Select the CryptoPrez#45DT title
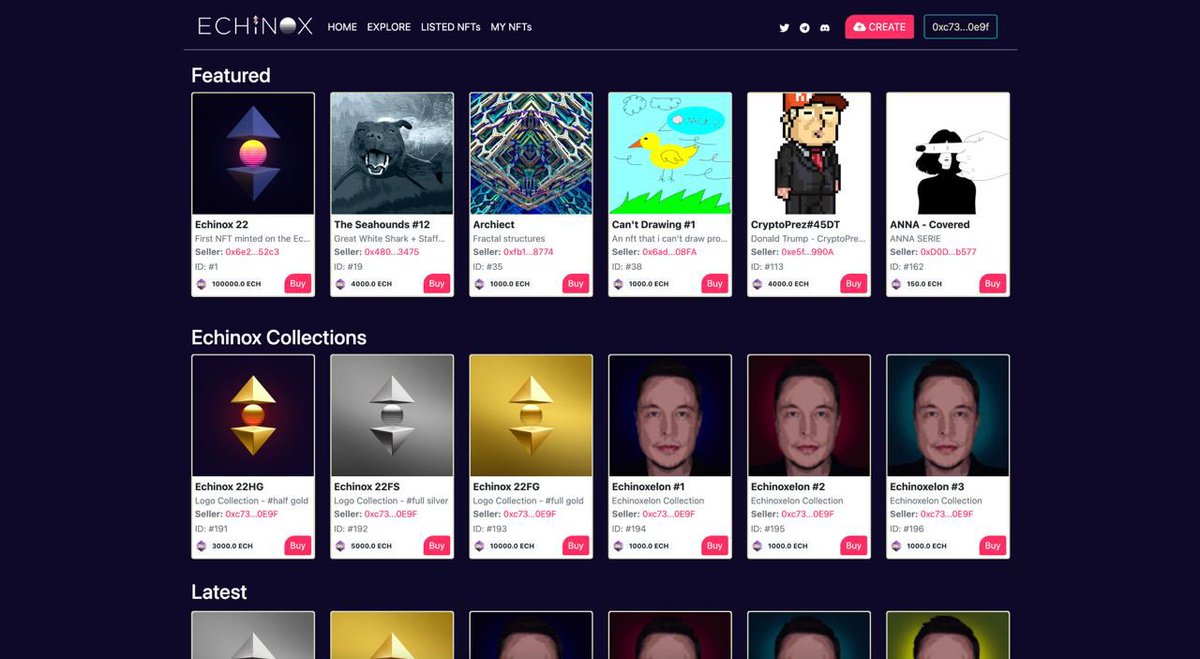This screenshot has height=659, width=1200. (795, 225)
